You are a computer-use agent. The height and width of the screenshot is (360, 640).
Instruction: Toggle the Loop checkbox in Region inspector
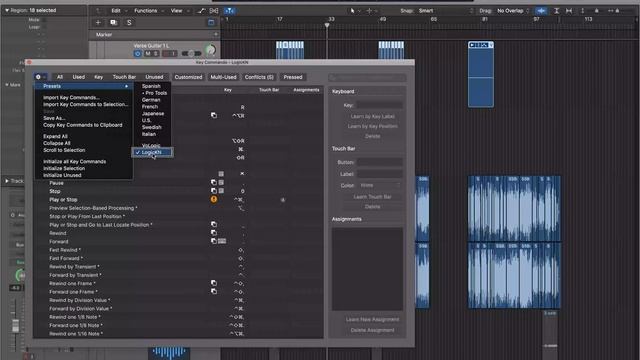[x=44, y=27]
